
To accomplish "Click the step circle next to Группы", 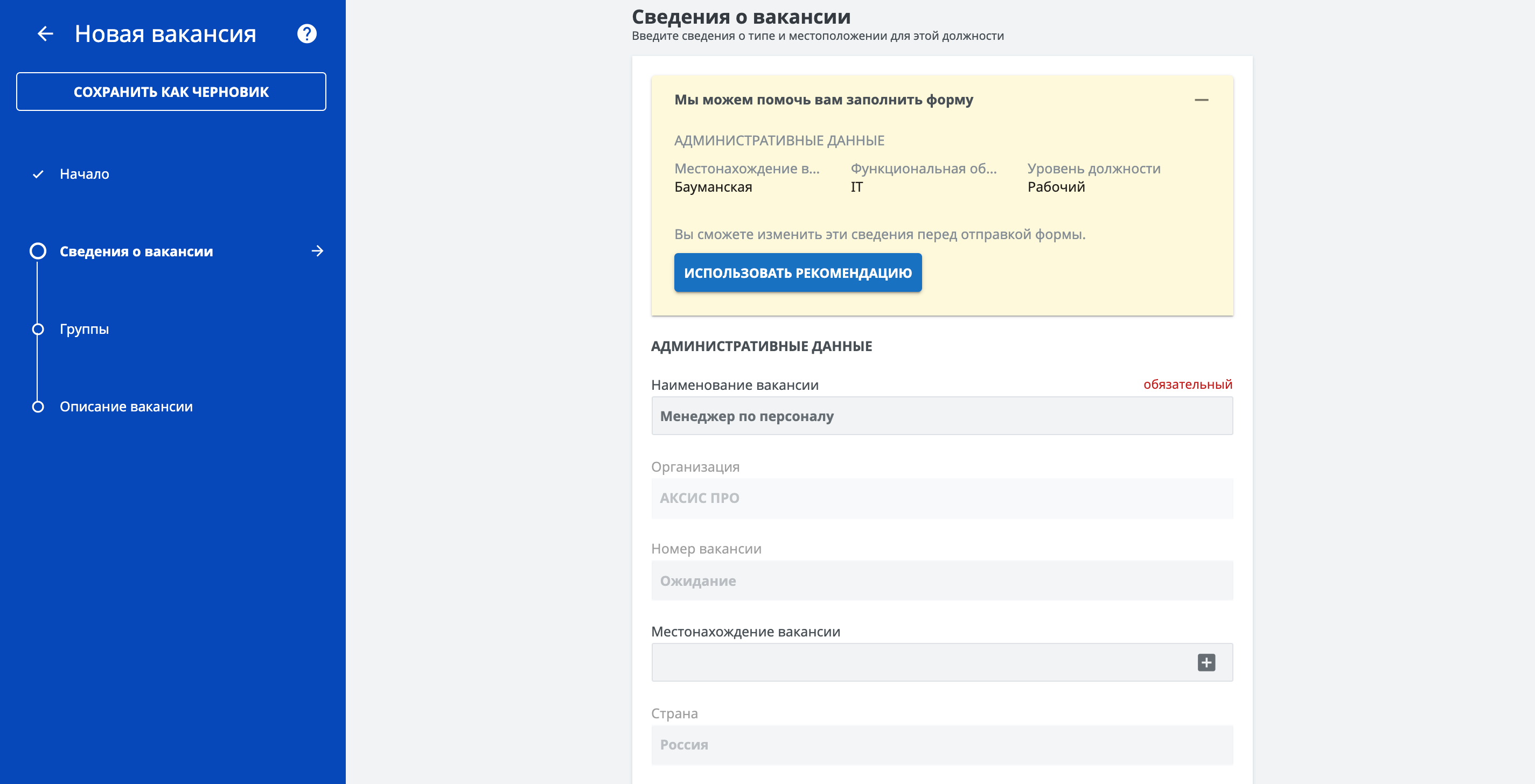I will (x=38, y=328).
